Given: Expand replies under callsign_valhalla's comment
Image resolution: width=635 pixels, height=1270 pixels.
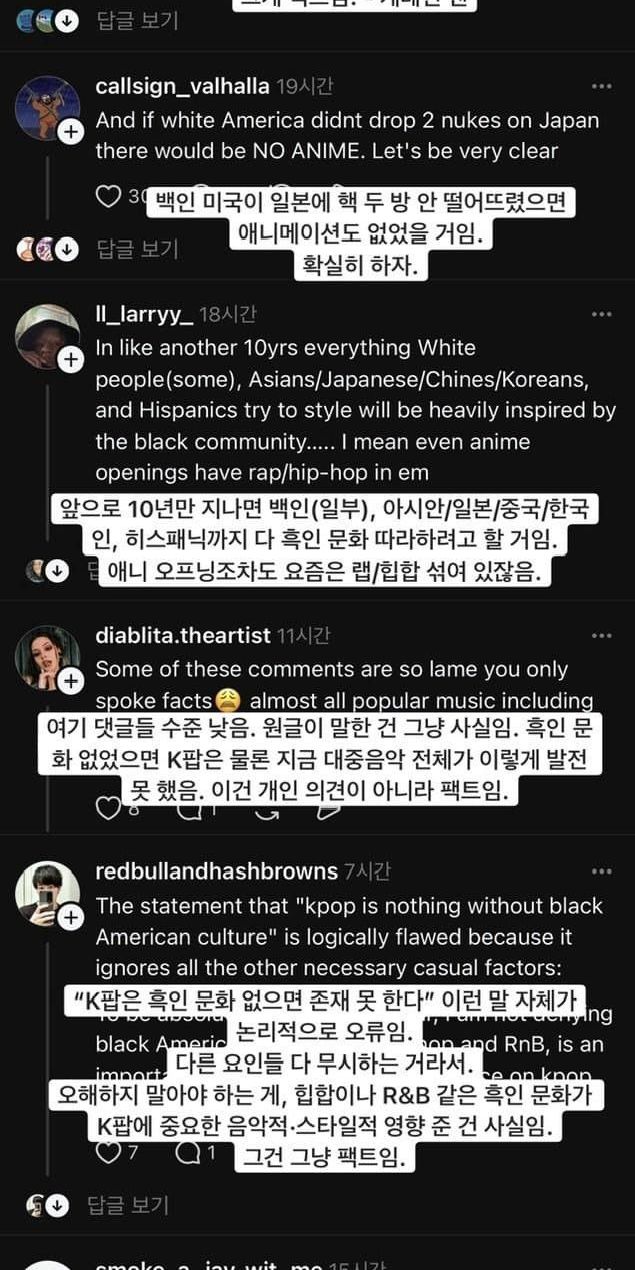Looking at the screenshot, I should pyautogui.click(x=136, y=249).
